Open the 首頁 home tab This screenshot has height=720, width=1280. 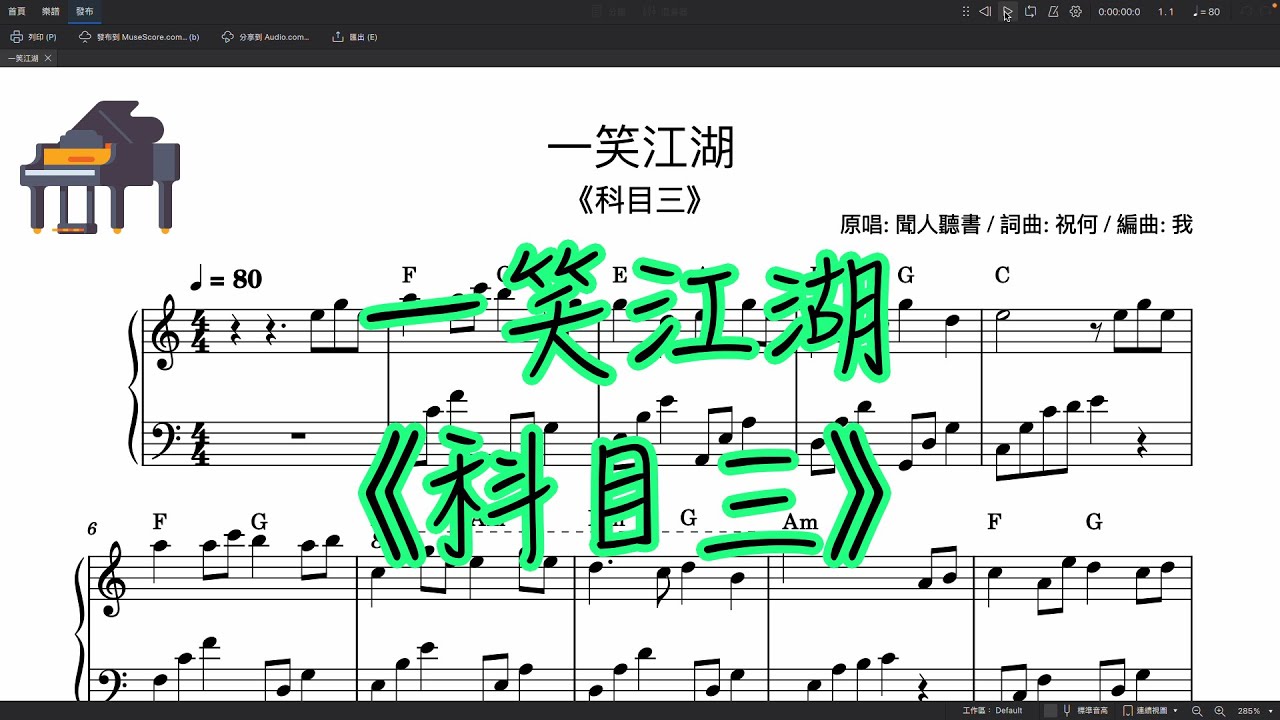(17, 12)
